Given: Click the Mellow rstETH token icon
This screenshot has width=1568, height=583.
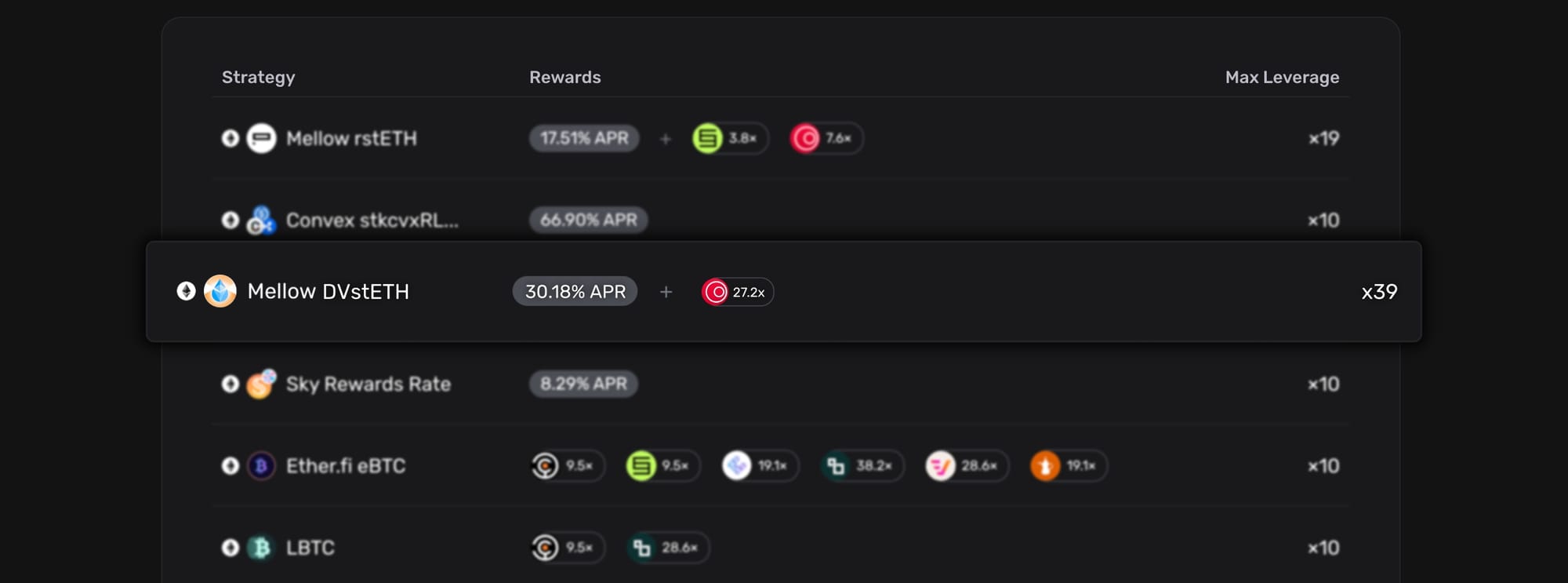Looking at the screenshot, I should (261, 138).
